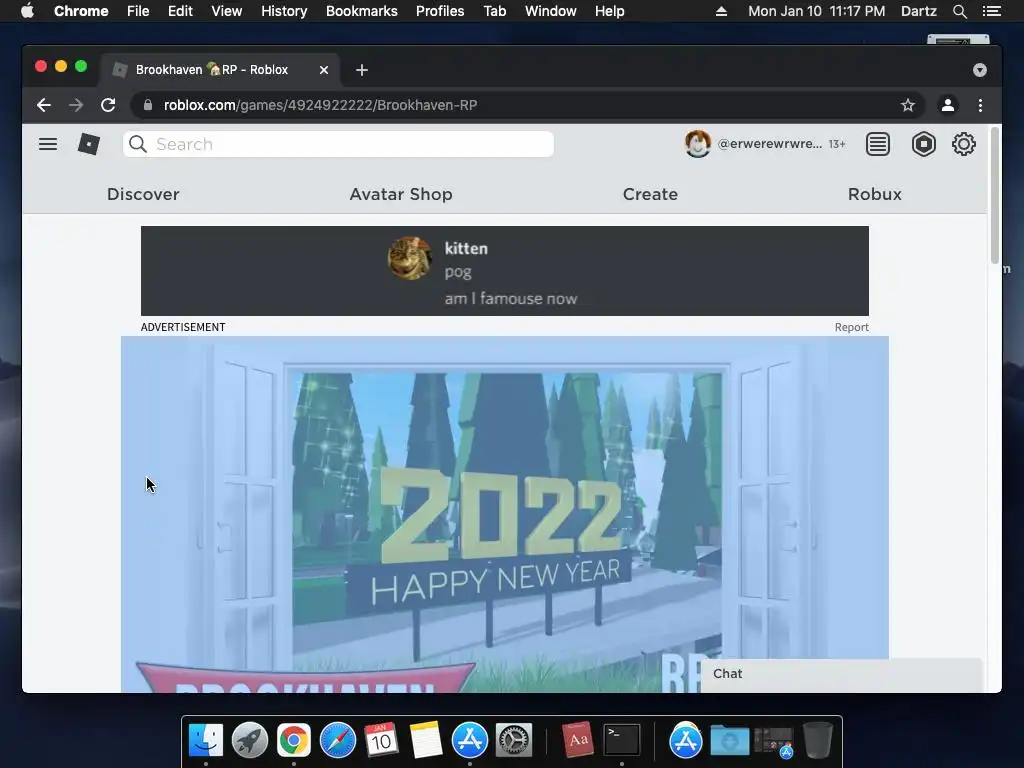Click the address bar URL
Screen dimensions: 1024x768
tap(320, 105)
